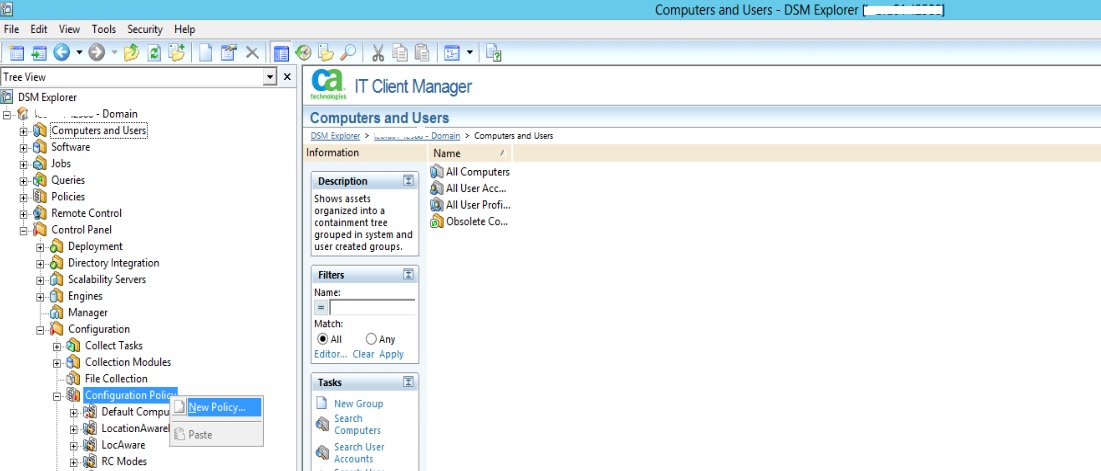Click the highlighted list view toolbar icon
The height and width of the screenshot is (471, 1101).
(281, 53)
